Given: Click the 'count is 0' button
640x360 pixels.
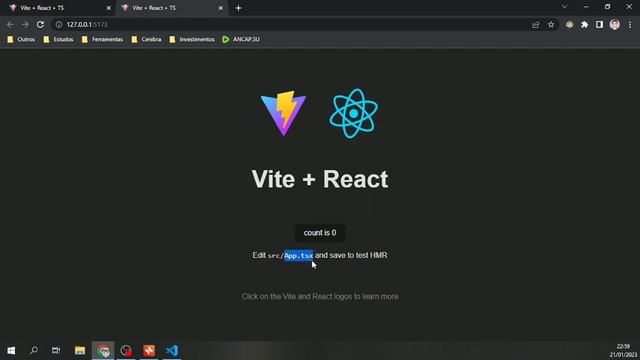Looking at the screenshot, I should point(320,233).
